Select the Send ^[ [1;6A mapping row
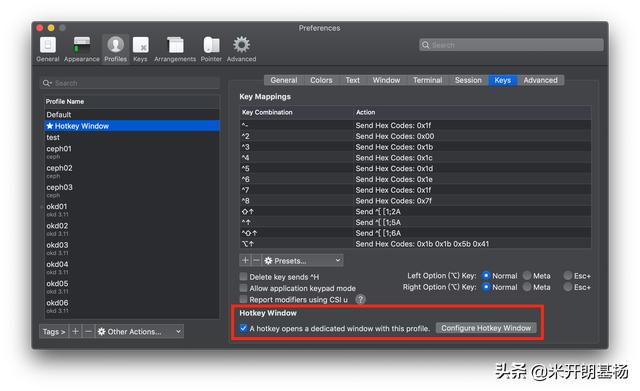Image resolution: width=640 pixels, height=391 pixels. 415,233
